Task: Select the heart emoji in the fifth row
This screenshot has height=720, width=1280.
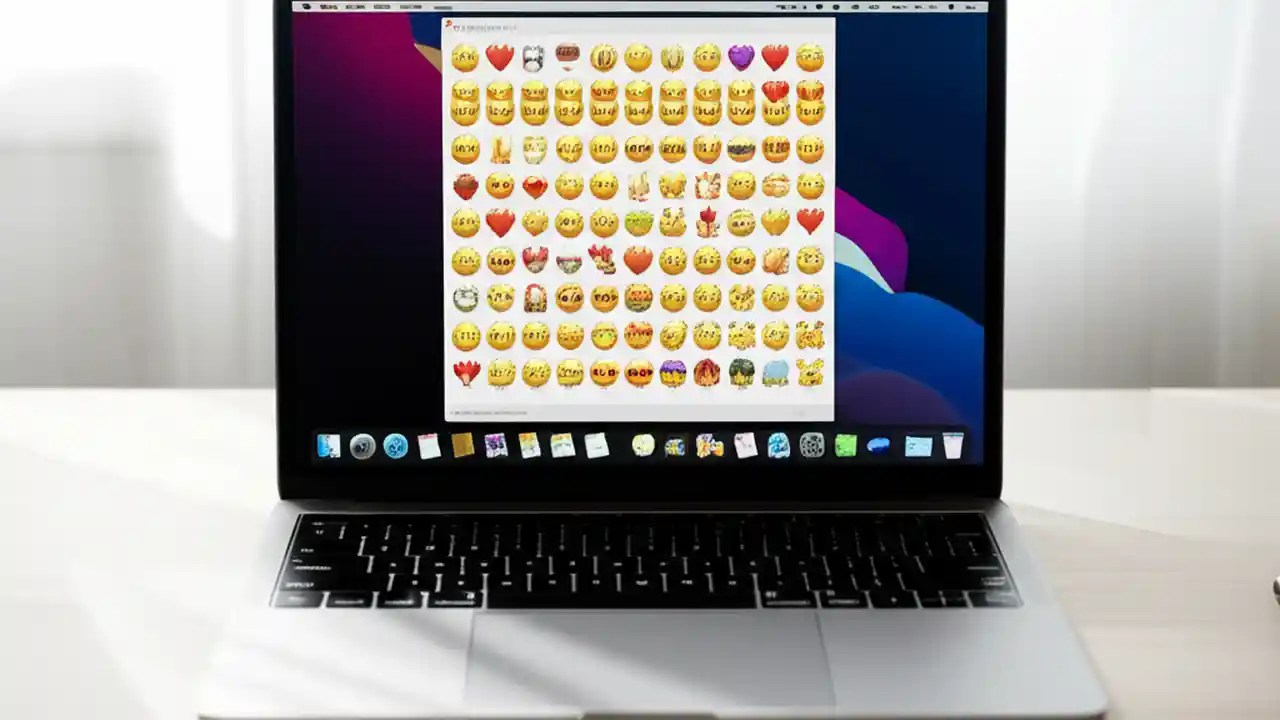Action: coord(499,222)
